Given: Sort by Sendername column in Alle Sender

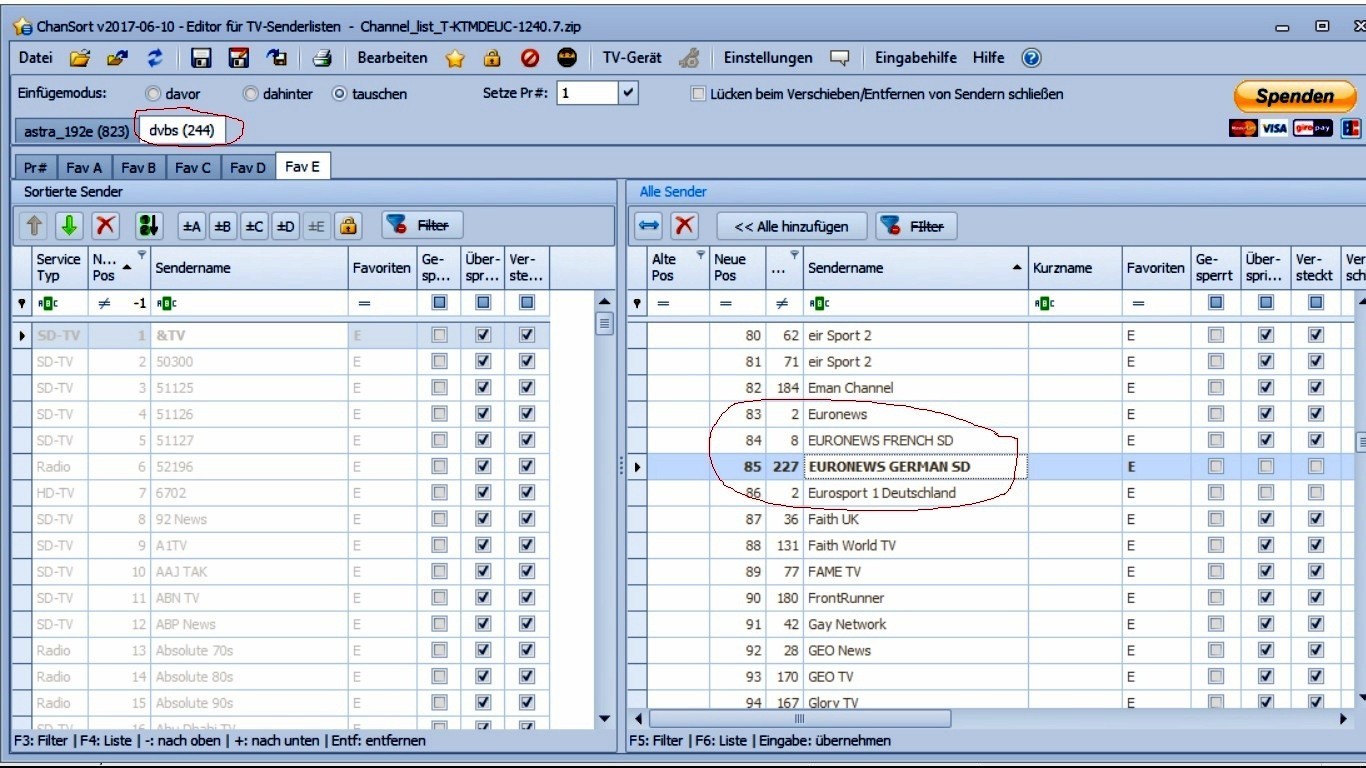Looking at the screenshot, I should pos(916,268).
